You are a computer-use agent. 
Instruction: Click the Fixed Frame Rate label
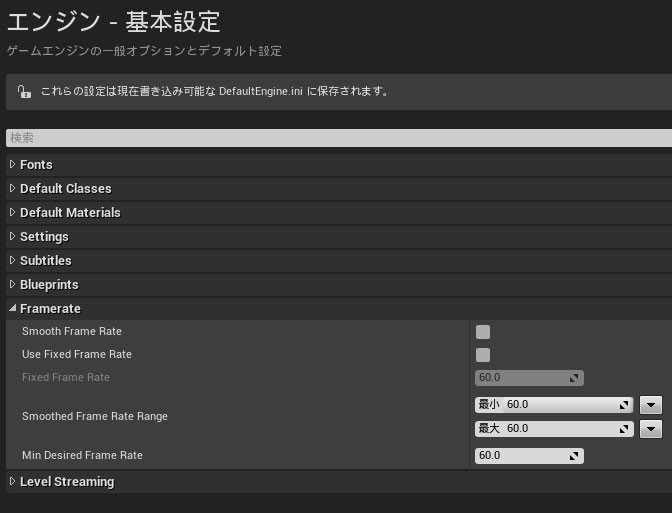tap(66, 378)
